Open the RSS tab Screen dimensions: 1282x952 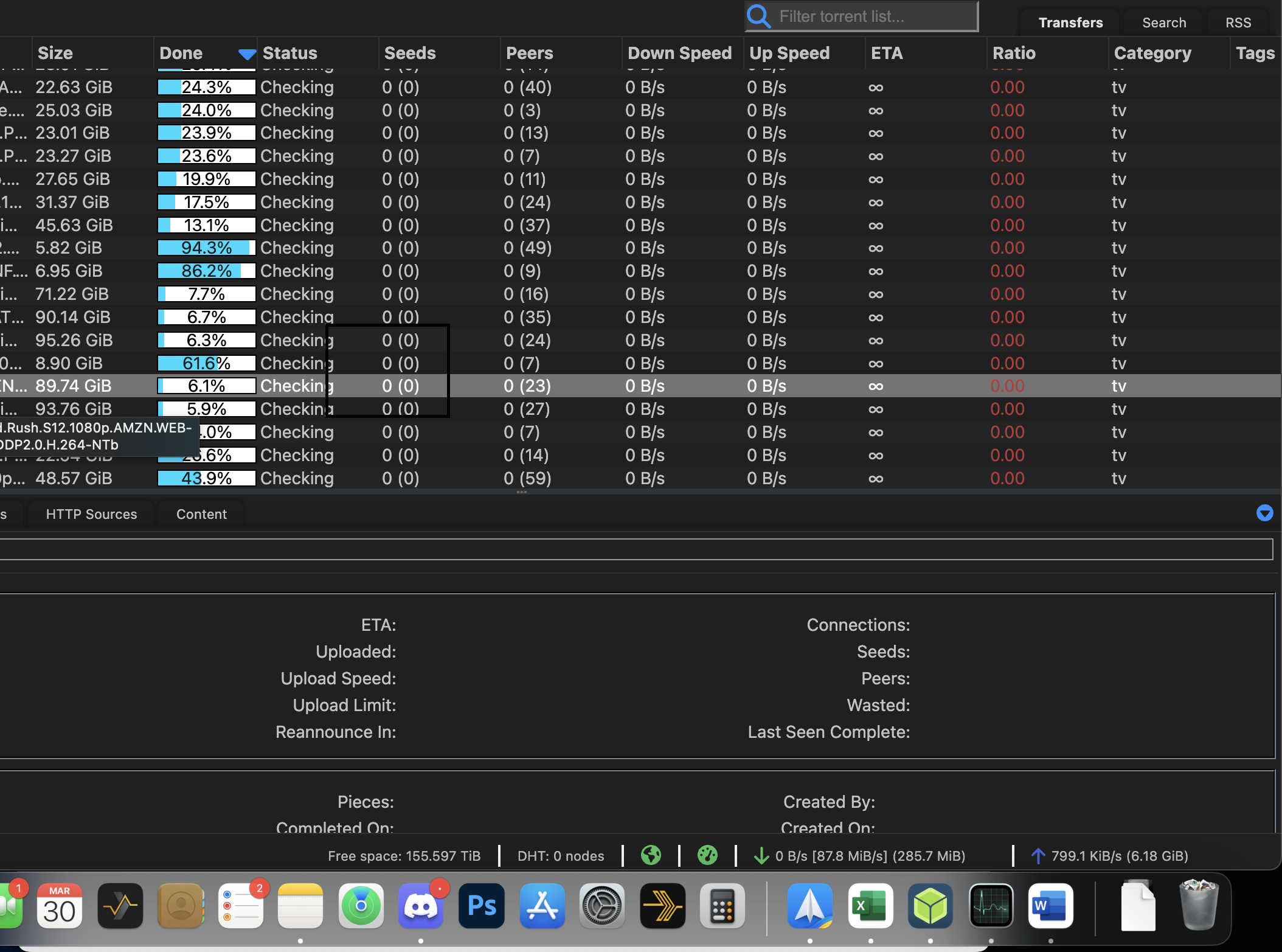1238,23
